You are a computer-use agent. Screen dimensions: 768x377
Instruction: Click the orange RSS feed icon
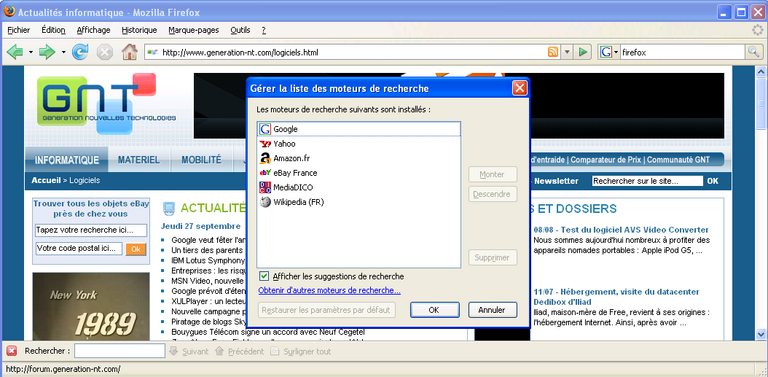click(553, 52)
